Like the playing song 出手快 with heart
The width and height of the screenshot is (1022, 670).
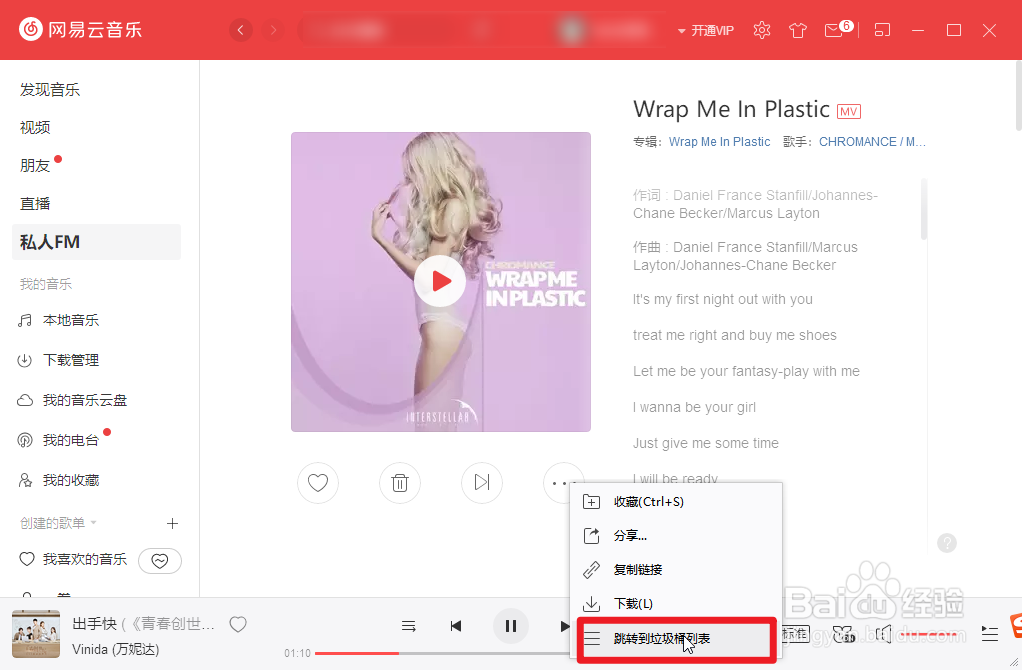point(238,624)
